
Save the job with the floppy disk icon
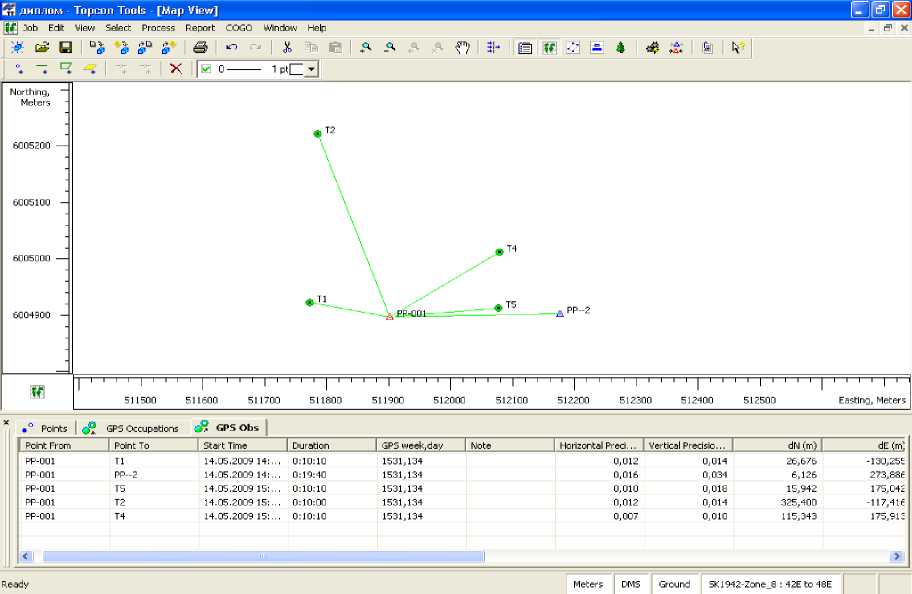[65, 47]
